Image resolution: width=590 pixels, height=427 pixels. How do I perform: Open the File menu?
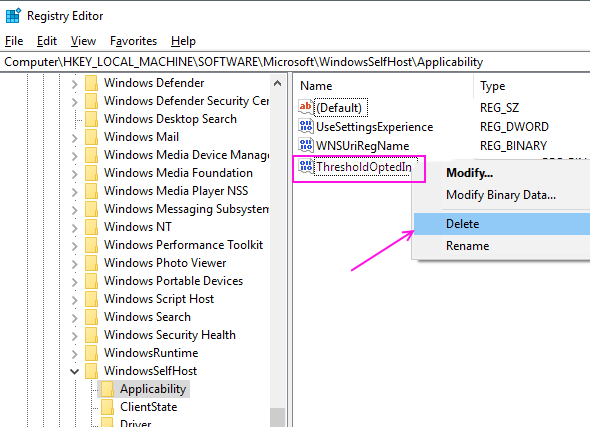tap(14, 41)
